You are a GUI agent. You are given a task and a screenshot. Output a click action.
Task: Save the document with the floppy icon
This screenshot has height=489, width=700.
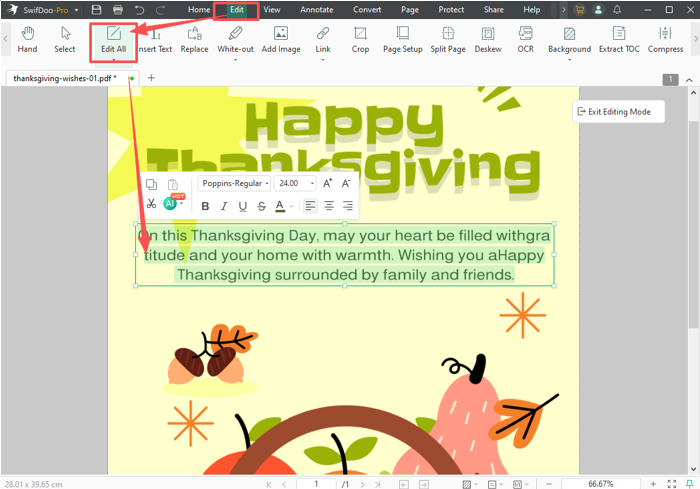[96, 9]
